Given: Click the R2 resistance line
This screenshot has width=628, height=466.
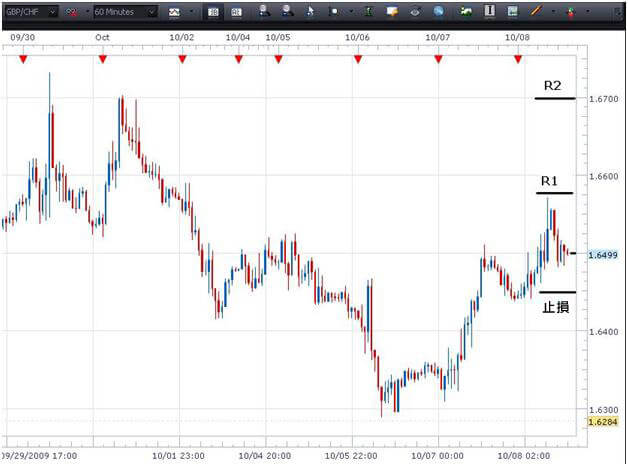Looking at the screenshot, I should [554, 99].
